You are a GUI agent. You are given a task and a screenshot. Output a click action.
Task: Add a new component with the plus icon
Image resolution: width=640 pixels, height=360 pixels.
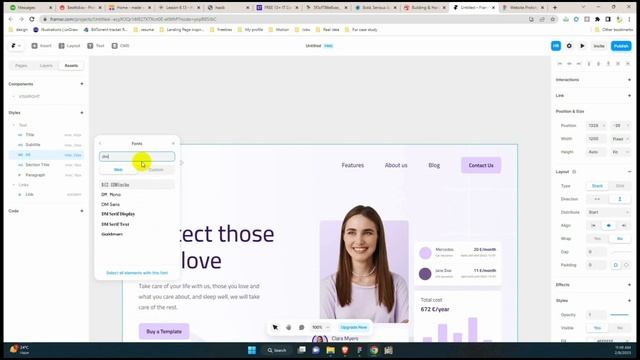click(x=82, y=84)
